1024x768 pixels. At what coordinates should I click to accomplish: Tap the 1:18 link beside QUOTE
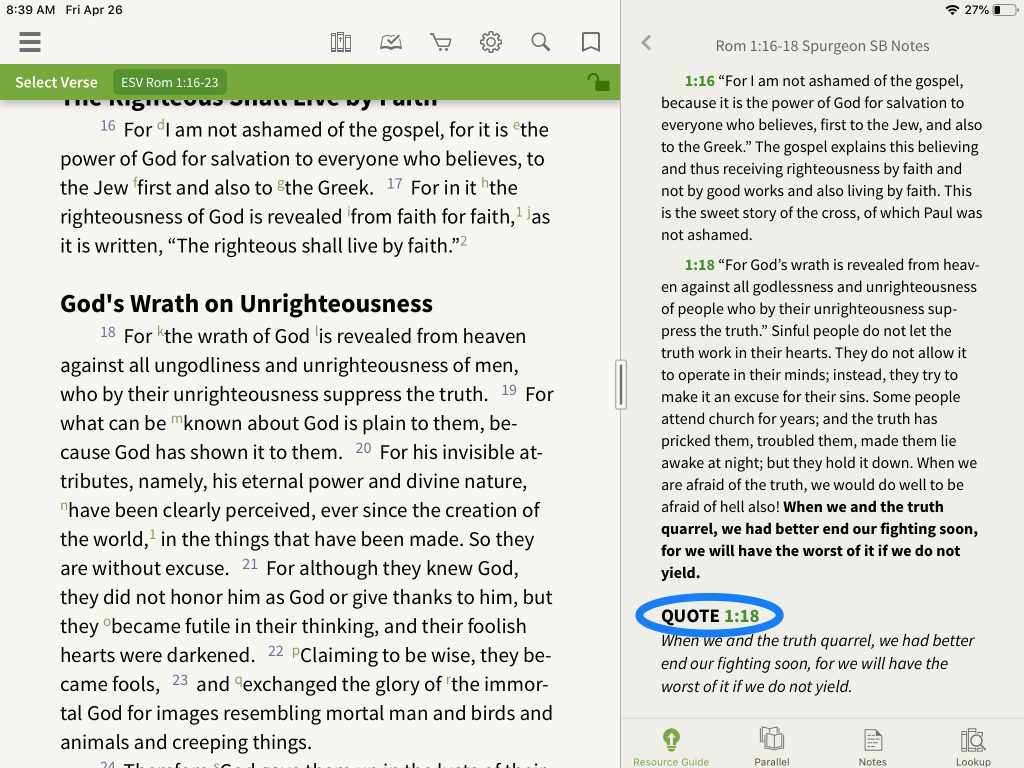[741, 616]
